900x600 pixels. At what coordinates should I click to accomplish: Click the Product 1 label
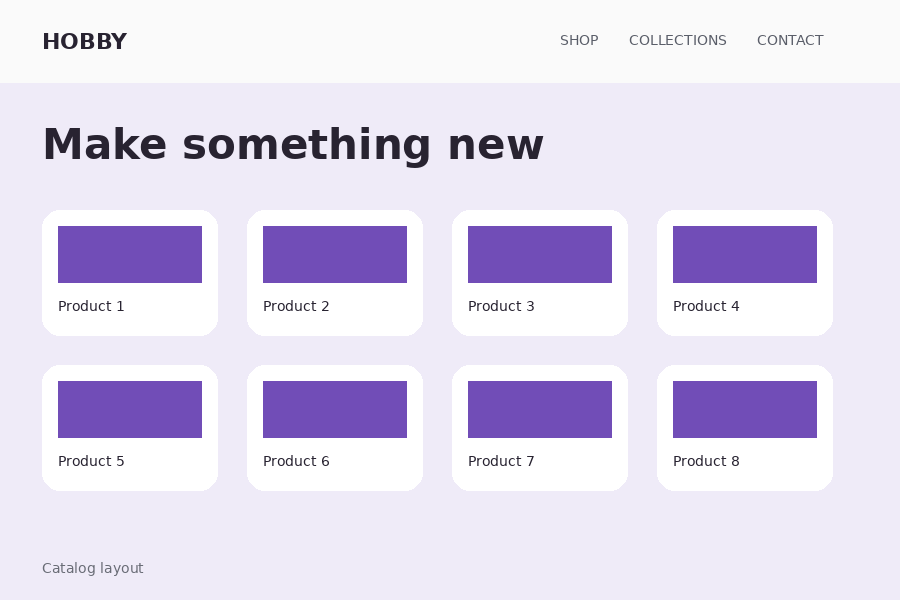(91, 306)
